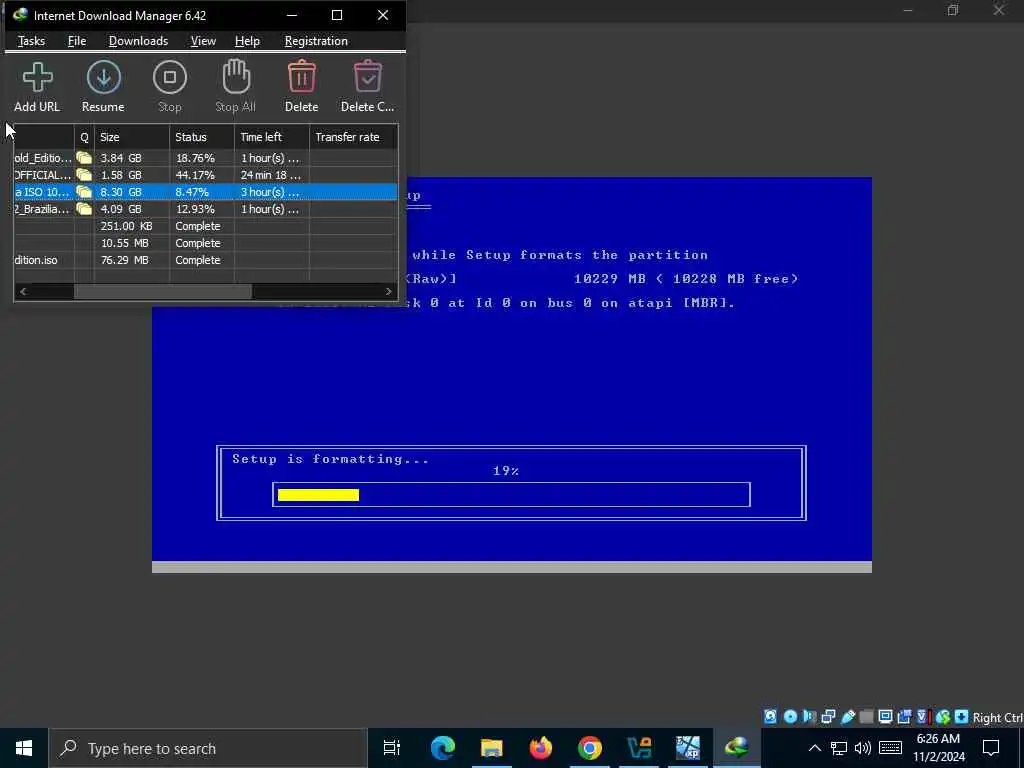This screenshot has height=768, width=1024.
Task: Switch to the XP virtual machine taskbar icon
Action: click(688, 748)
